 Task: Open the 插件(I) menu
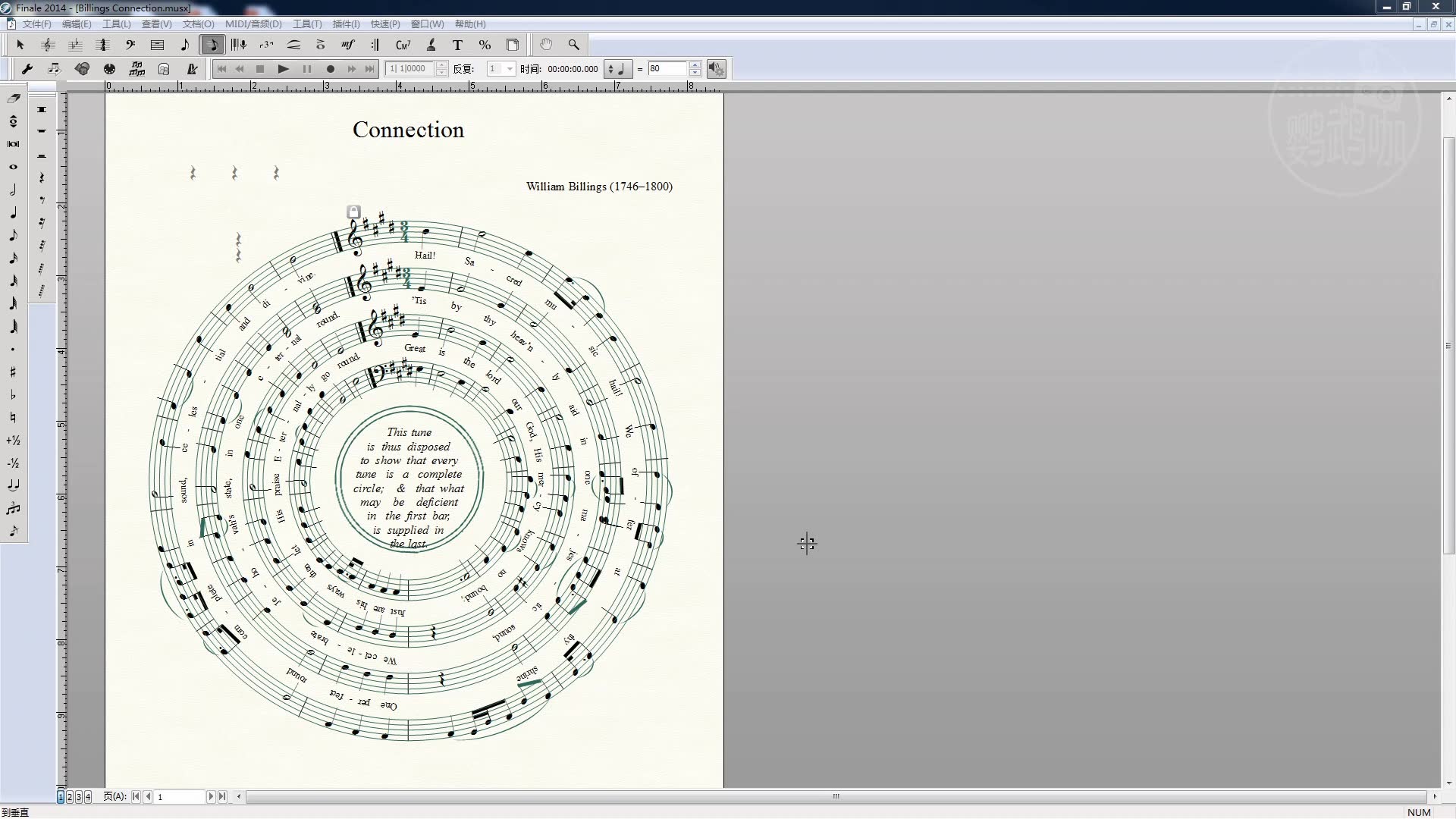click(346, 24)
